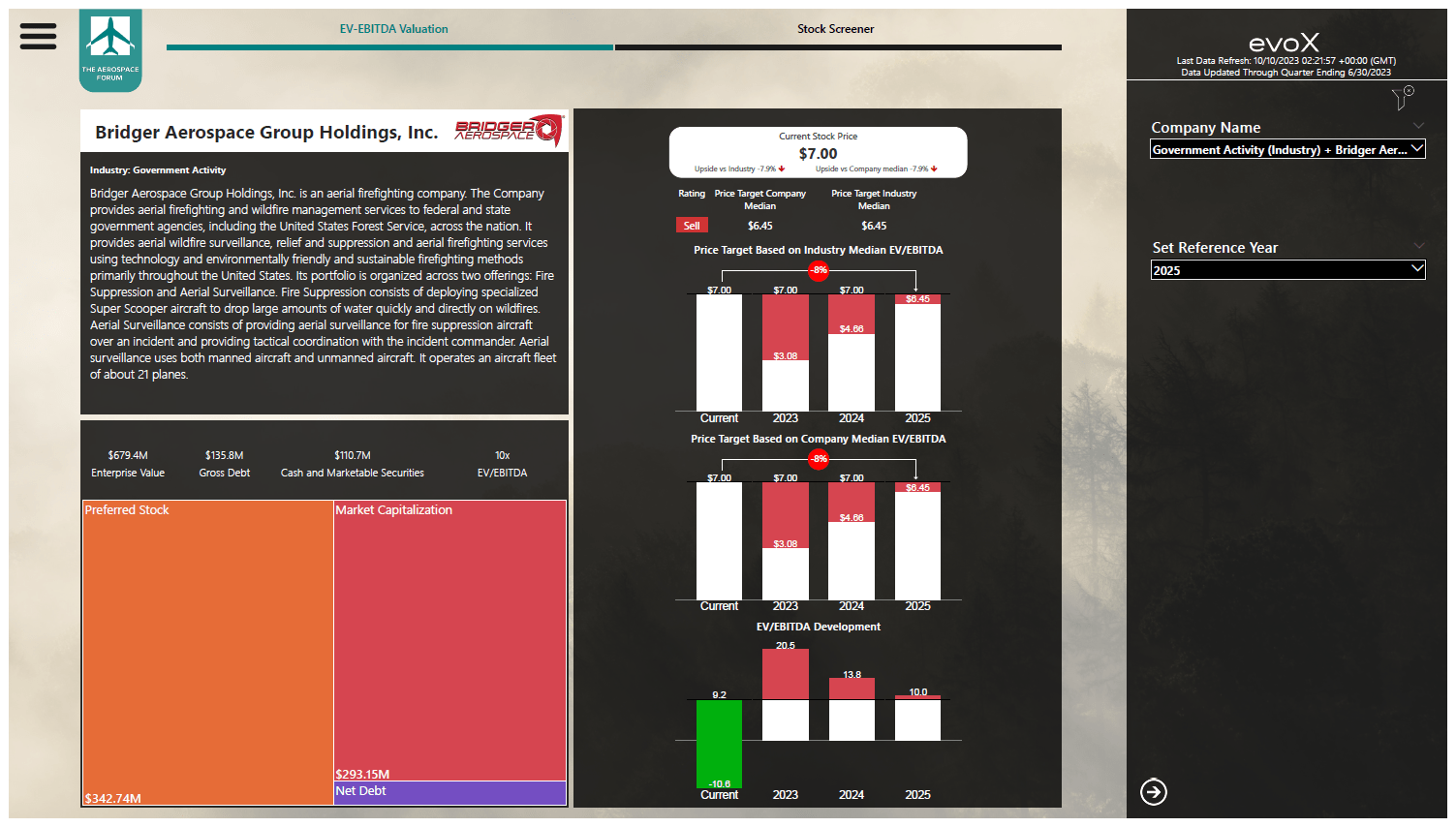Click red down arrow beside Upside vs Company median

(x=934, y=168)
